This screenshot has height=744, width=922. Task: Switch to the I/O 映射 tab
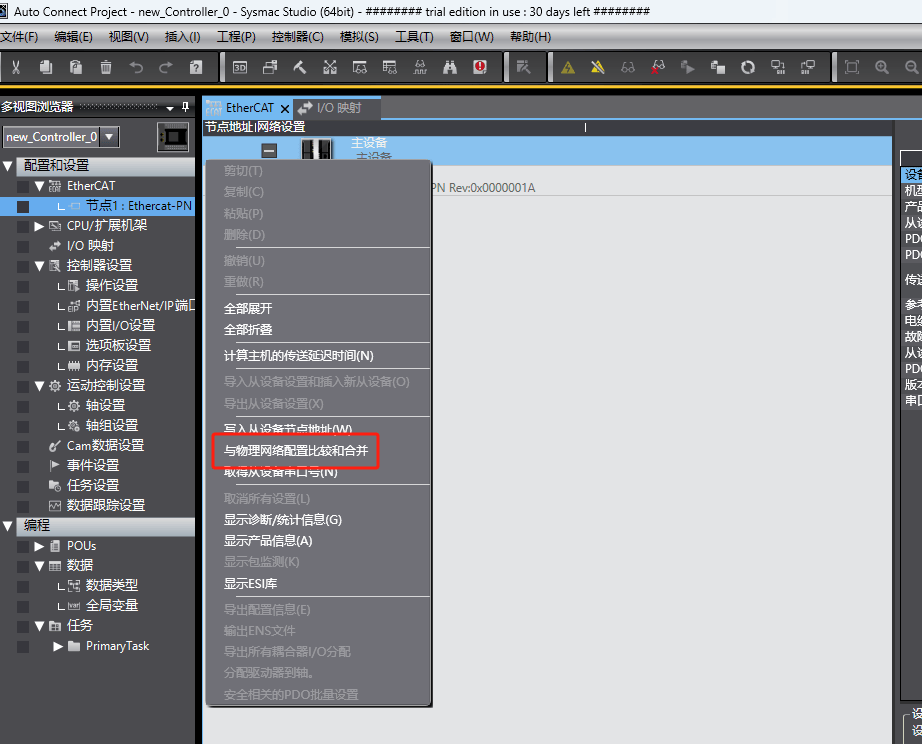338,108
